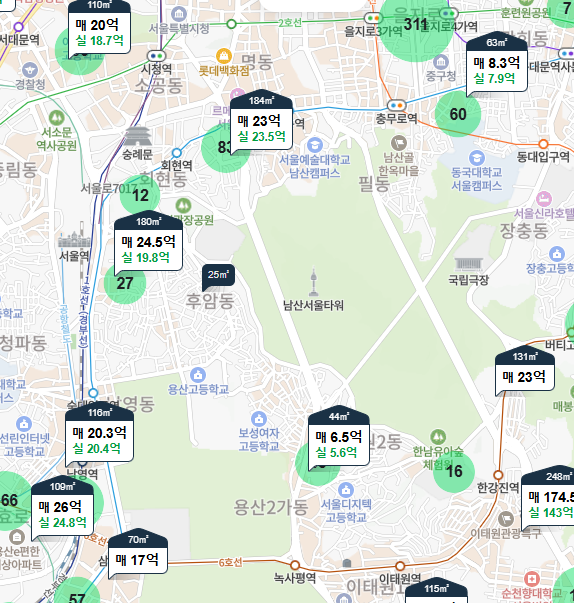Image resolution: width=574 pixels, height=603 pixels.
Task: Click the 보성여자고등학교 school icon
Action: (x=259, y=419)
